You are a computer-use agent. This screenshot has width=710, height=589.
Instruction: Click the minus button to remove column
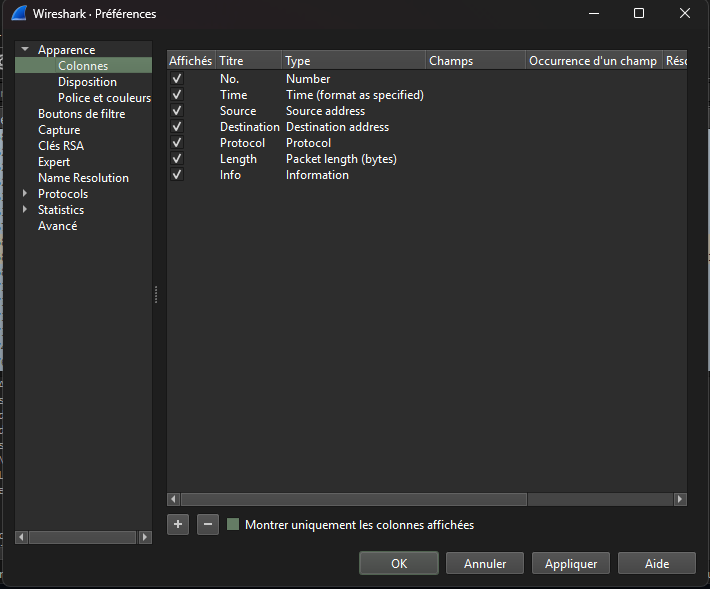[x=207, y=524]
